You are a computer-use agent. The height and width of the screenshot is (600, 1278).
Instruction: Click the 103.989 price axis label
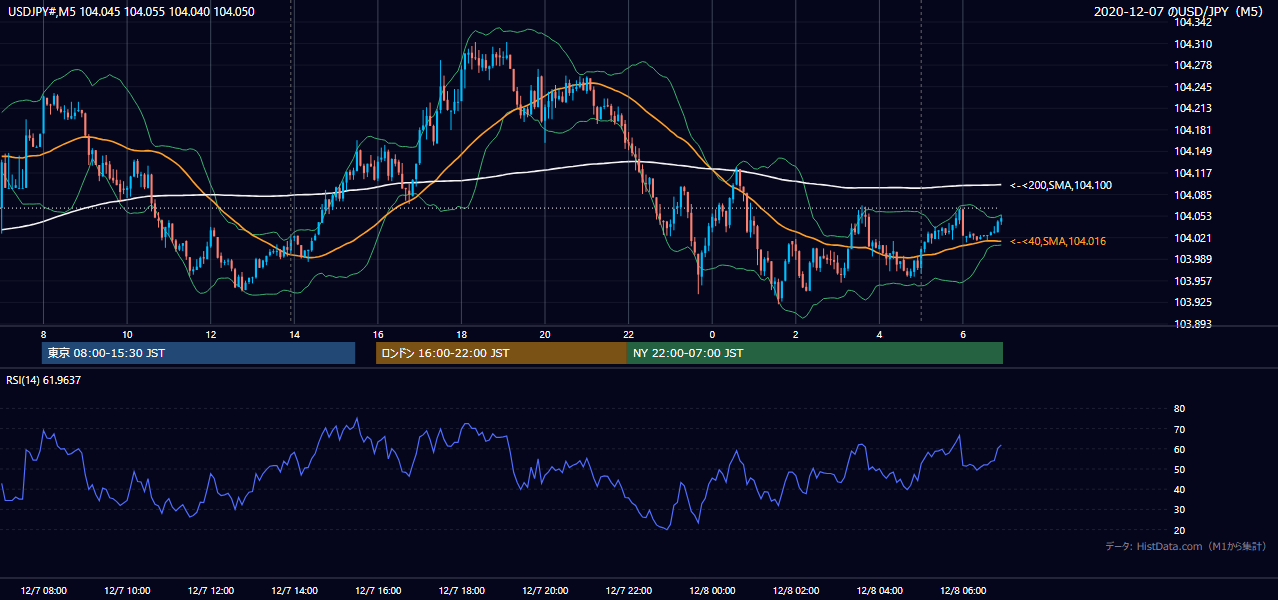[1193, 259]
